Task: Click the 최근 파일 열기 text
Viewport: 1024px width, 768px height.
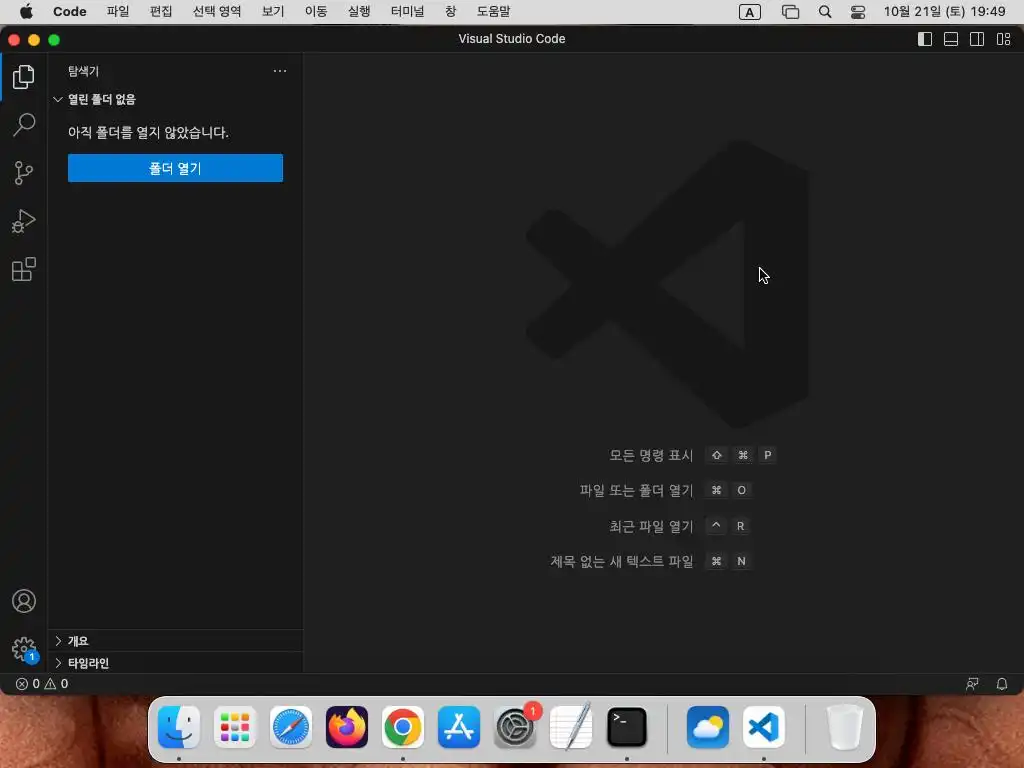Action: (651, 526)
